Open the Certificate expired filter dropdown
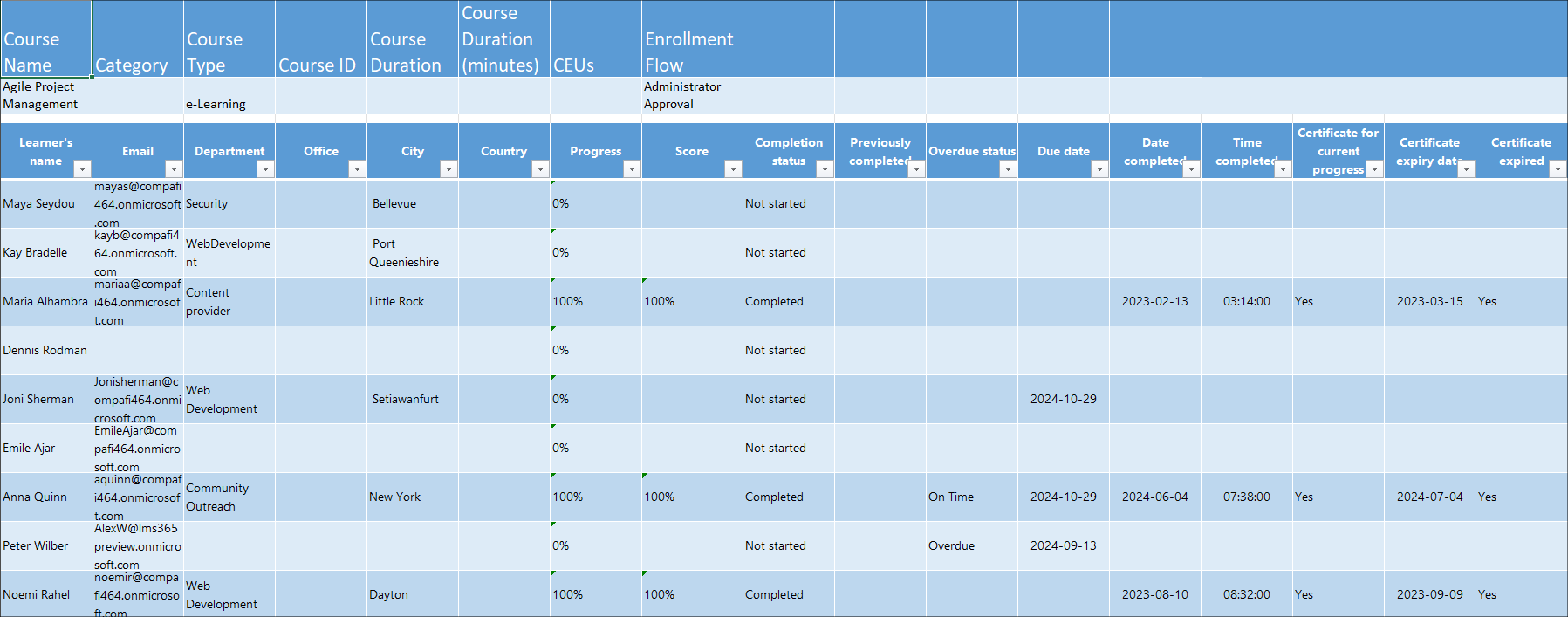The image size is (1568, 617). pos(1558,169)
